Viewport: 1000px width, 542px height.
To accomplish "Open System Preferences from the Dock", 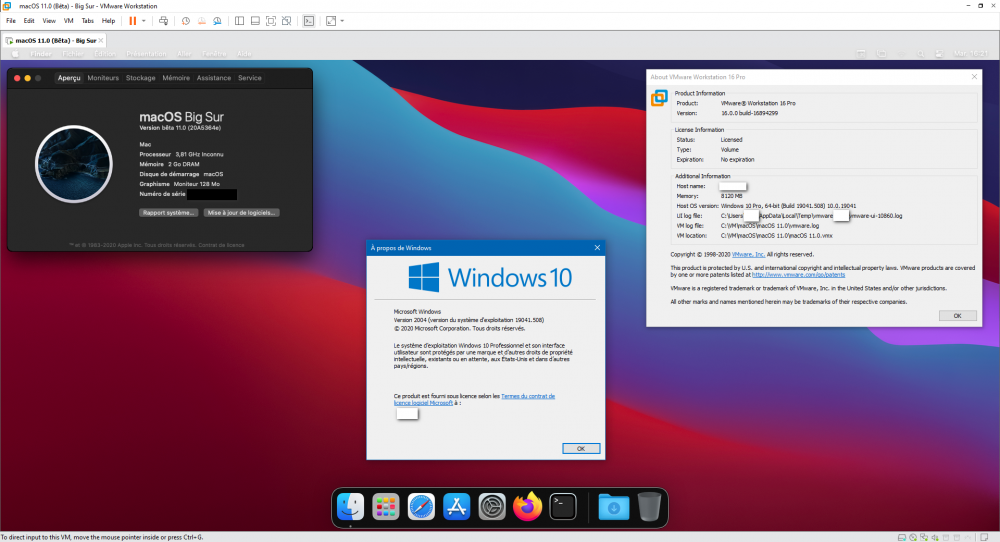I will pyautogui.click(x=492, y=507).
